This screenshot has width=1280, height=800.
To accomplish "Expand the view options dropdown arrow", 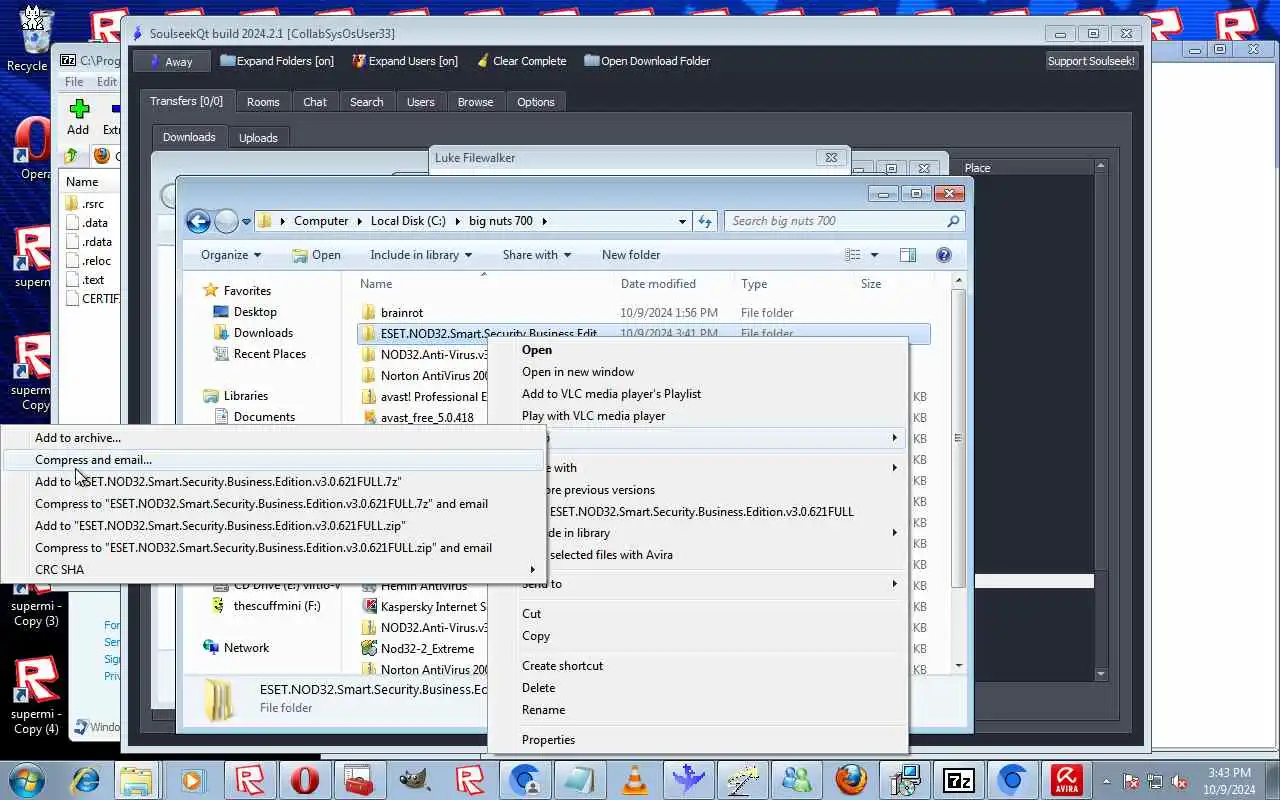I will pos(874,255).
